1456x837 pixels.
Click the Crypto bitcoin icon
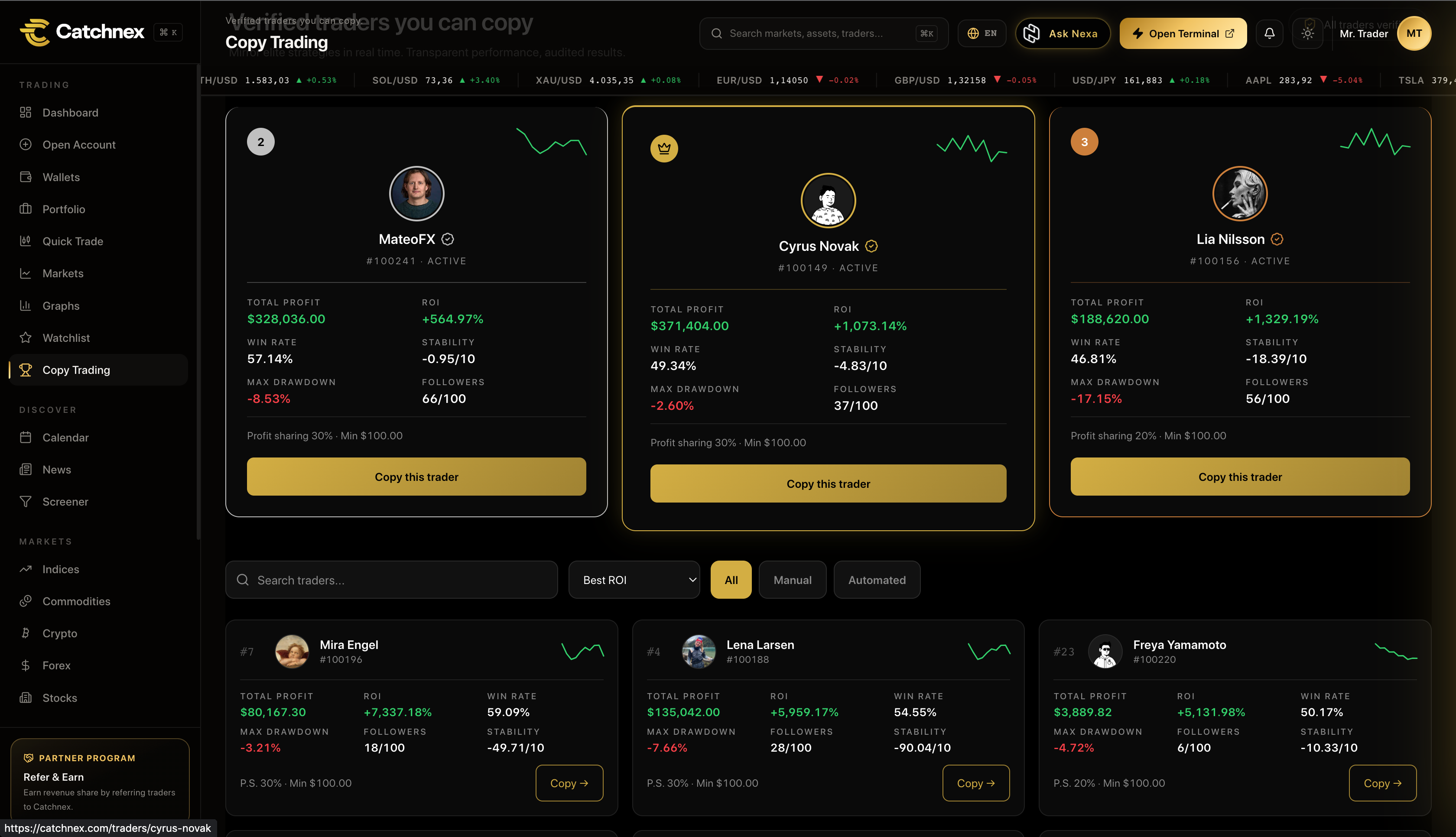pyautogui.click(x=25, y=633)
